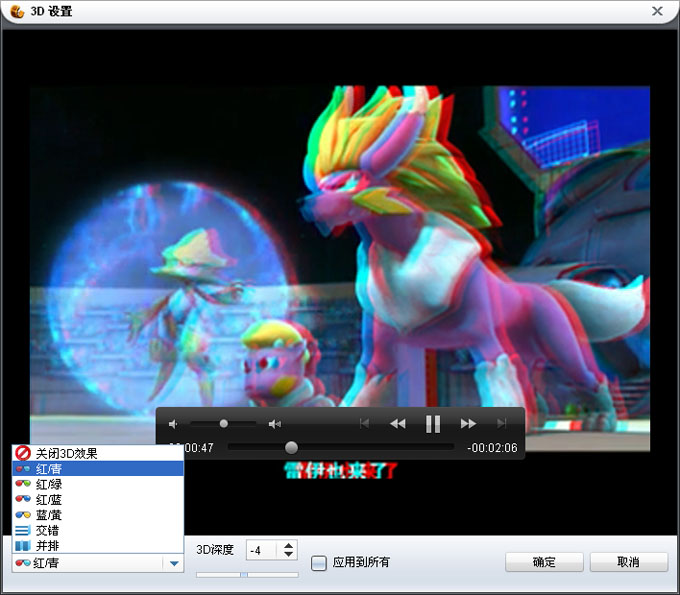The image size is (680, 595).
Task: Click the blue/yellow glasses icon
Action: click(23, 515)
